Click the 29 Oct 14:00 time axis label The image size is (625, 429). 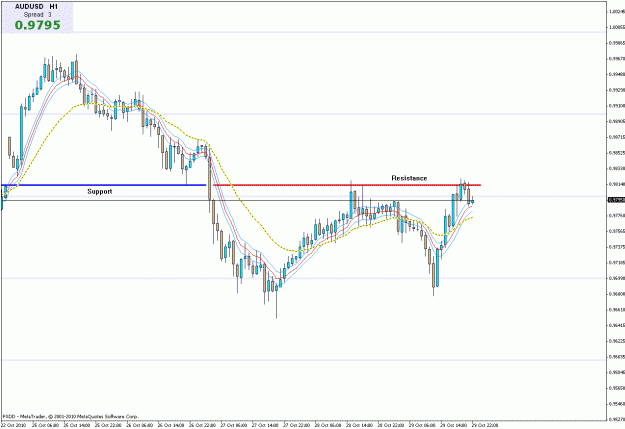click(x=454, y=425)
